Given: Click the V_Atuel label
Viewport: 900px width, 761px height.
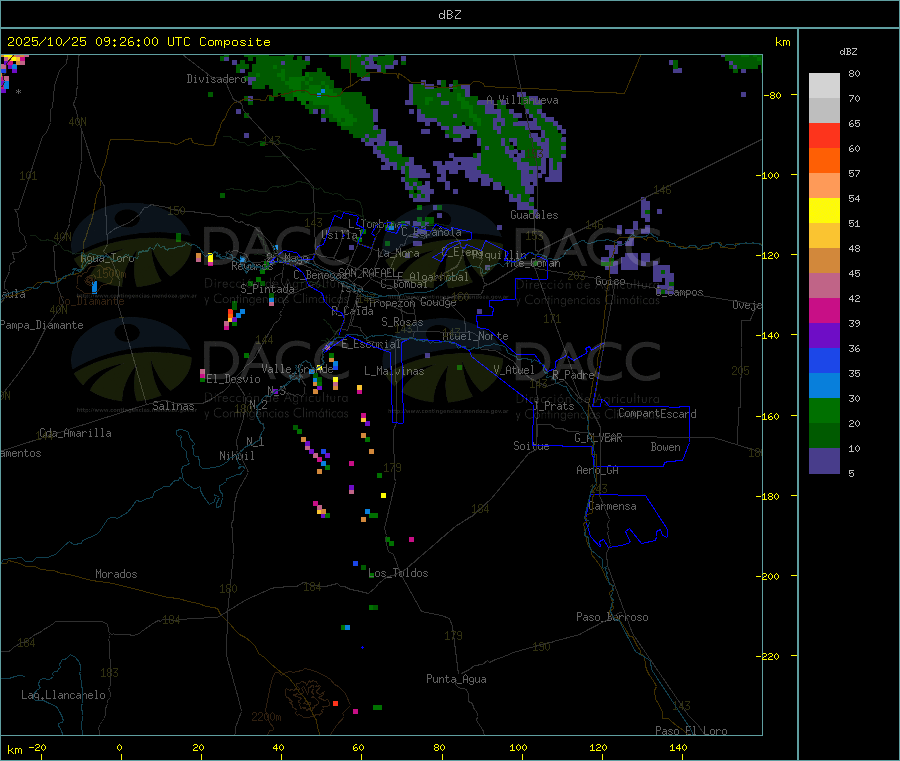Looking at the screenshot, I should 513,370.
